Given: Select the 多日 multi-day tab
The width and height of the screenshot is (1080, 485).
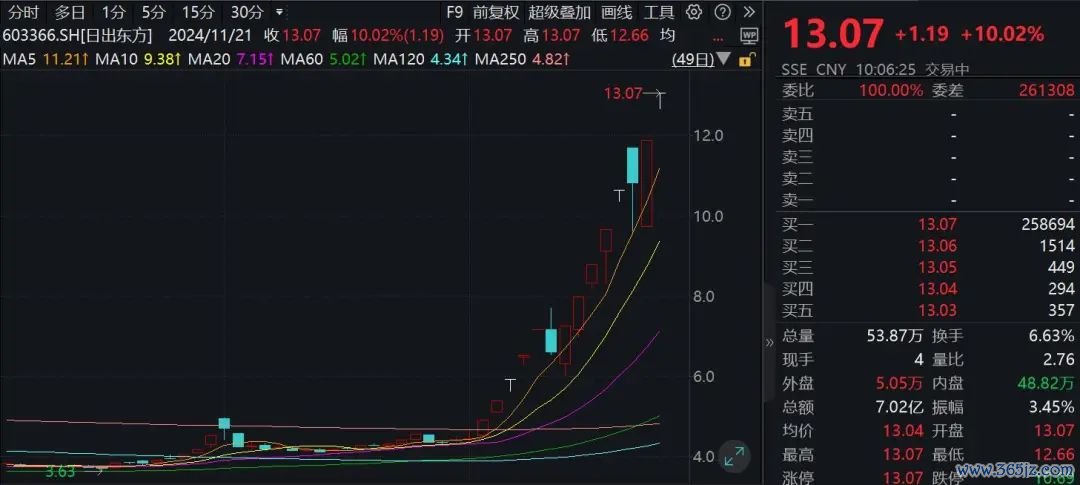Looking at the screenshot, I should pyautogui.click(x=69, y=13).
